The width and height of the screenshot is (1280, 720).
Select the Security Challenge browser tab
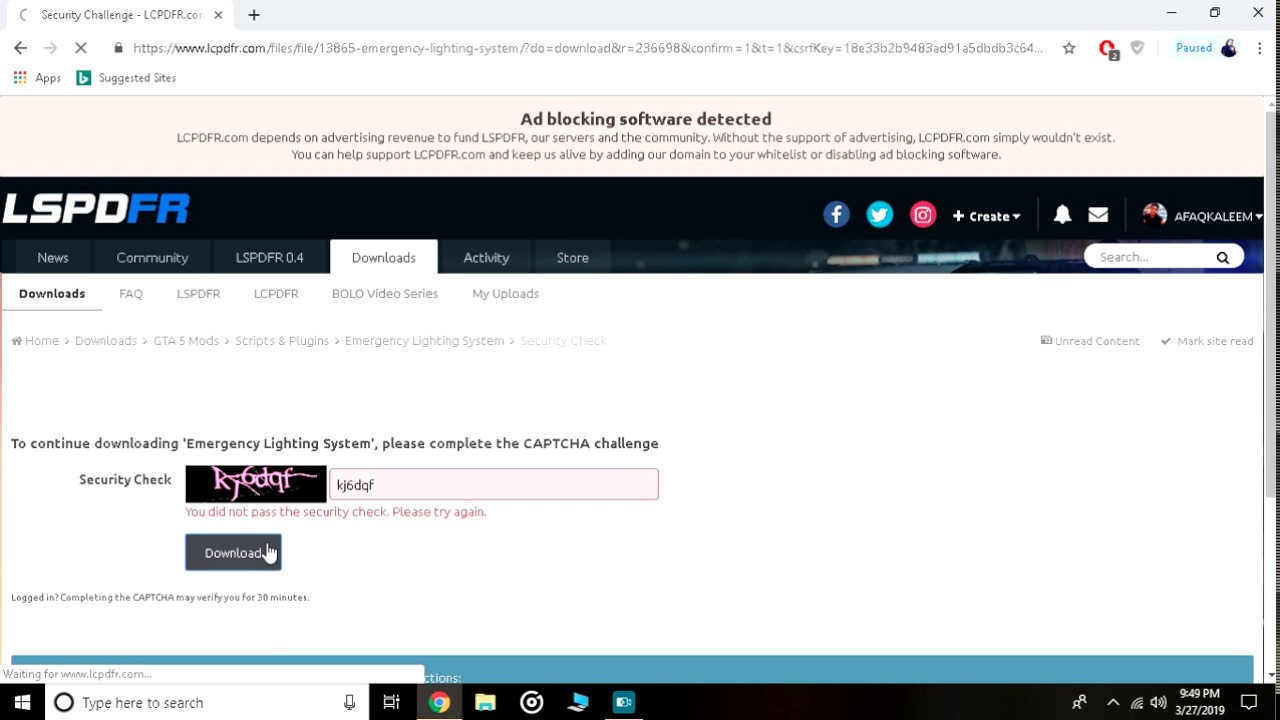[121, 15]
